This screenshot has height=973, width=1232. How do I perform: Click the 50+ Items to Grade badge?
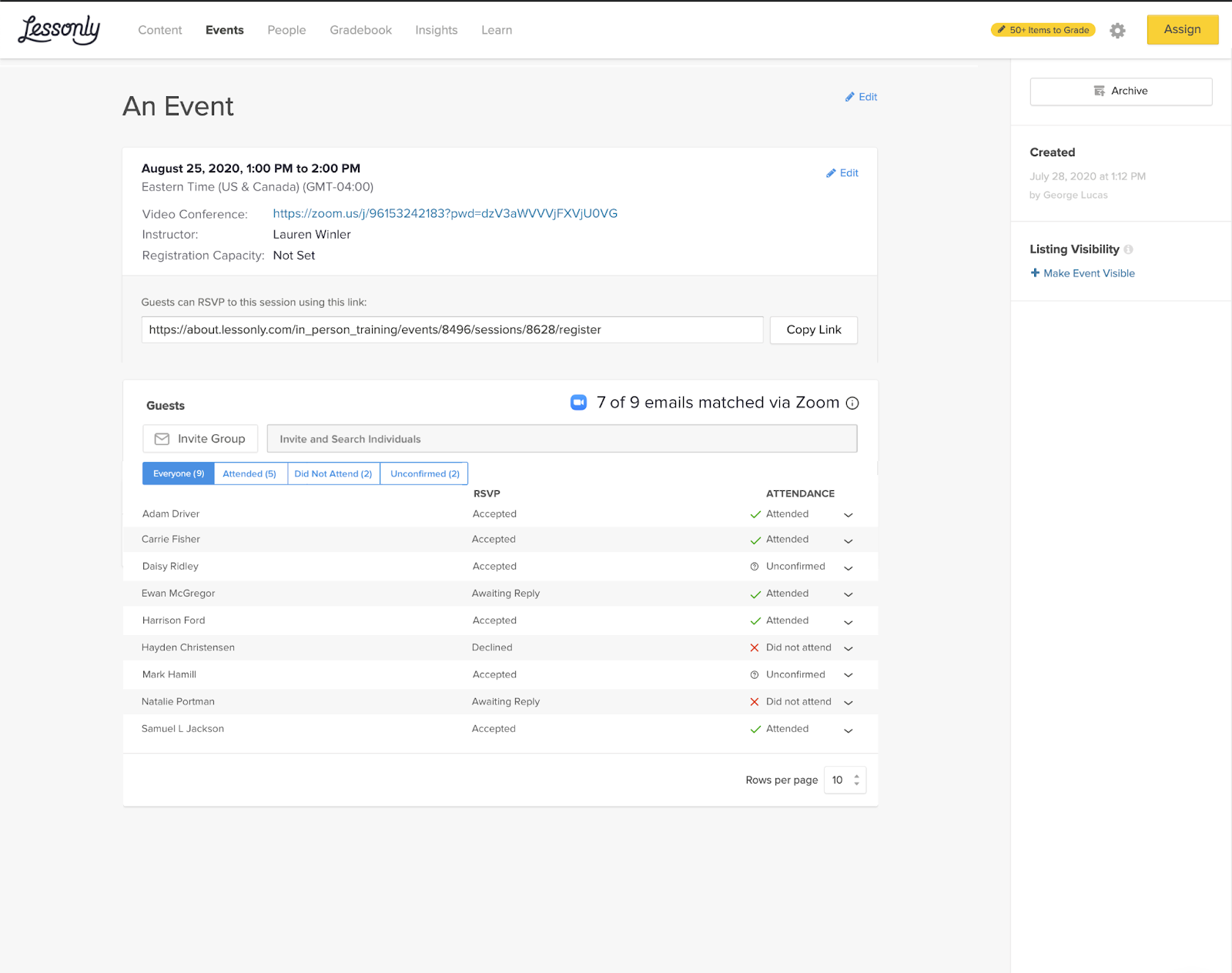1043,30
